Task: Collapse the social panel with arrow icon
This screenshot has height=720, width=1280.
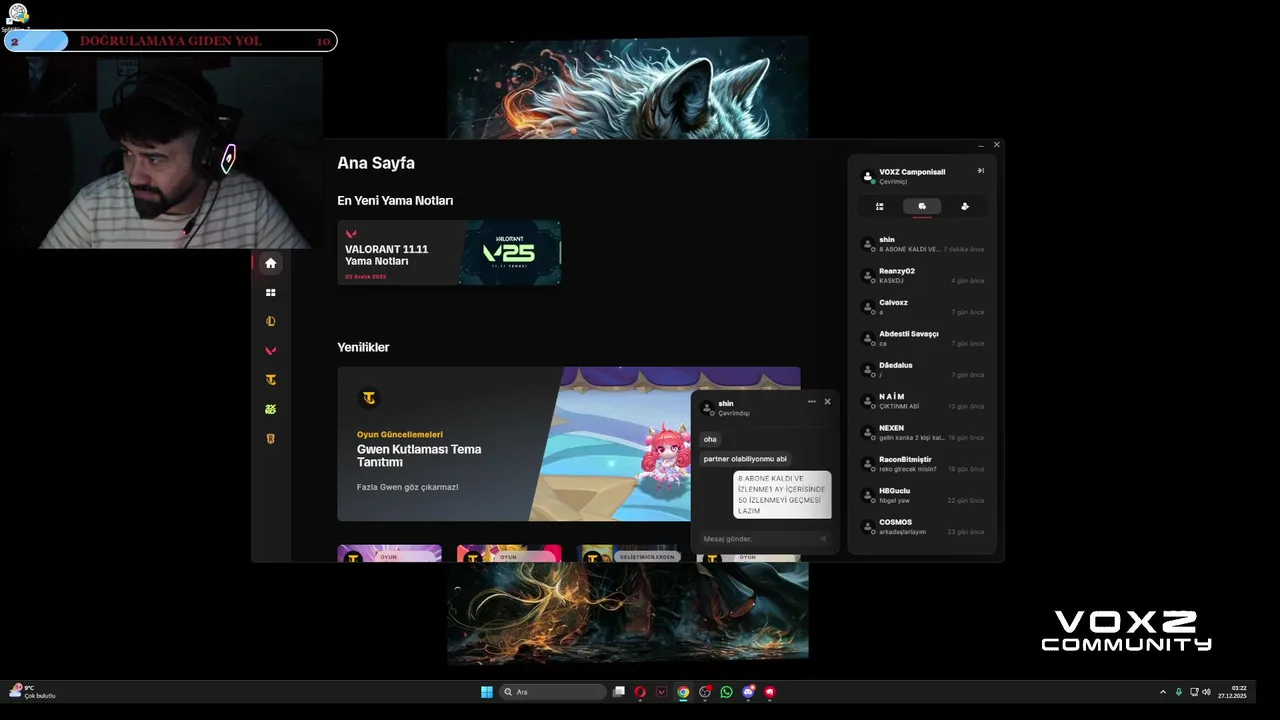Action: click(980, 171)
